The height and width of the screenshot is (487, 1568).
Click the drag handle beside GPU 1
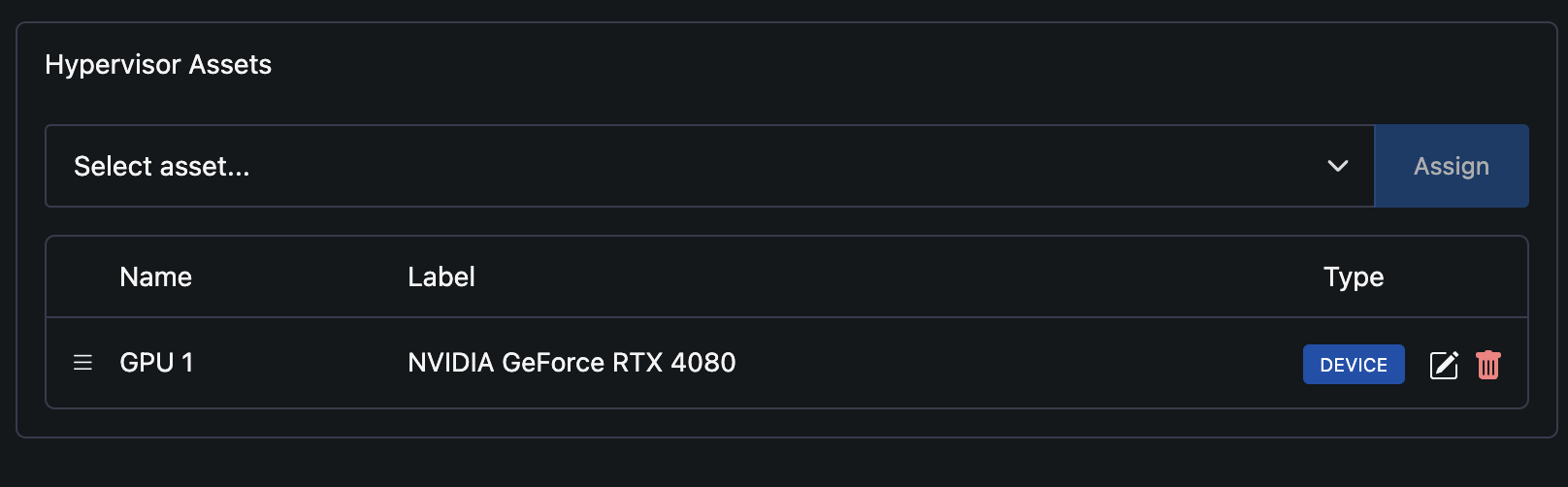pos(82,363)
